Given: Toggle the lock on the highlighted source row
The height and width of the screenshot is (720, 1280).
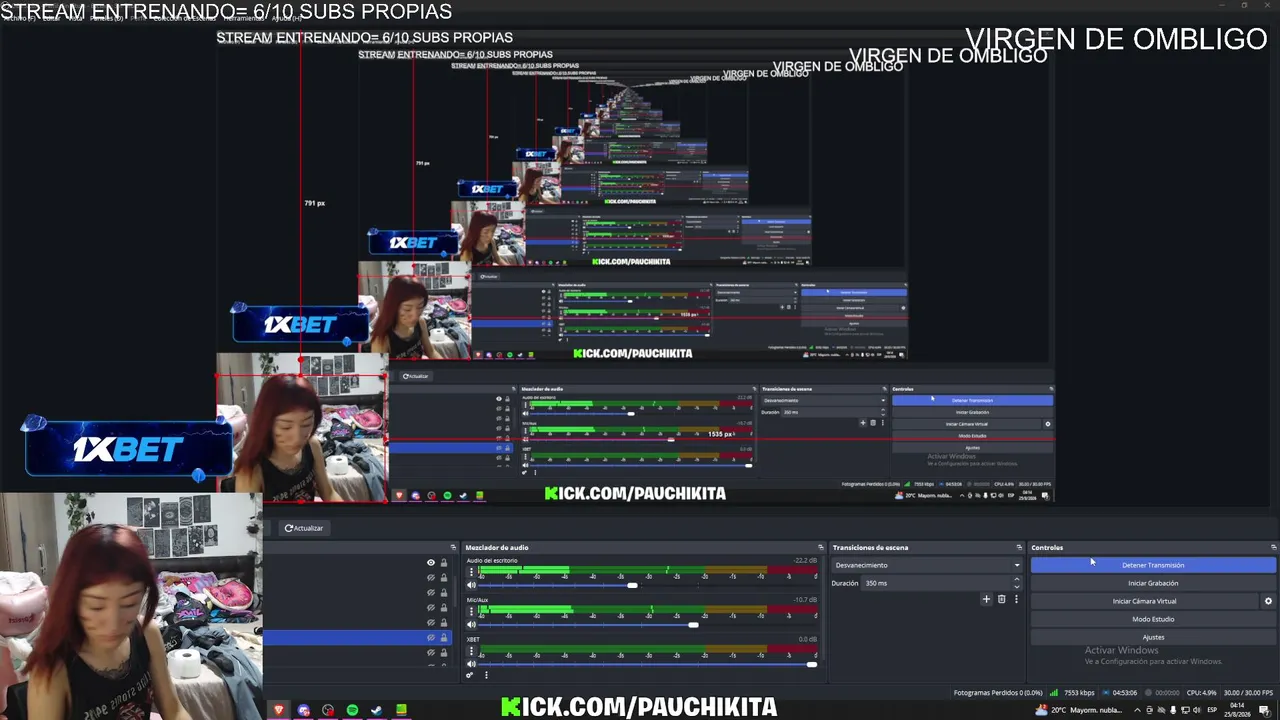Looking at the screenshot, I should [444, 637].
